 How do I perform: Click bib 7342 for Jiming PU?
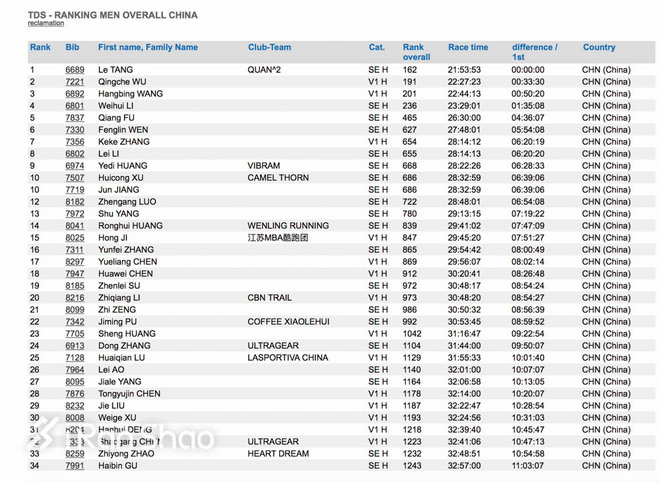[x=75, y=322]
